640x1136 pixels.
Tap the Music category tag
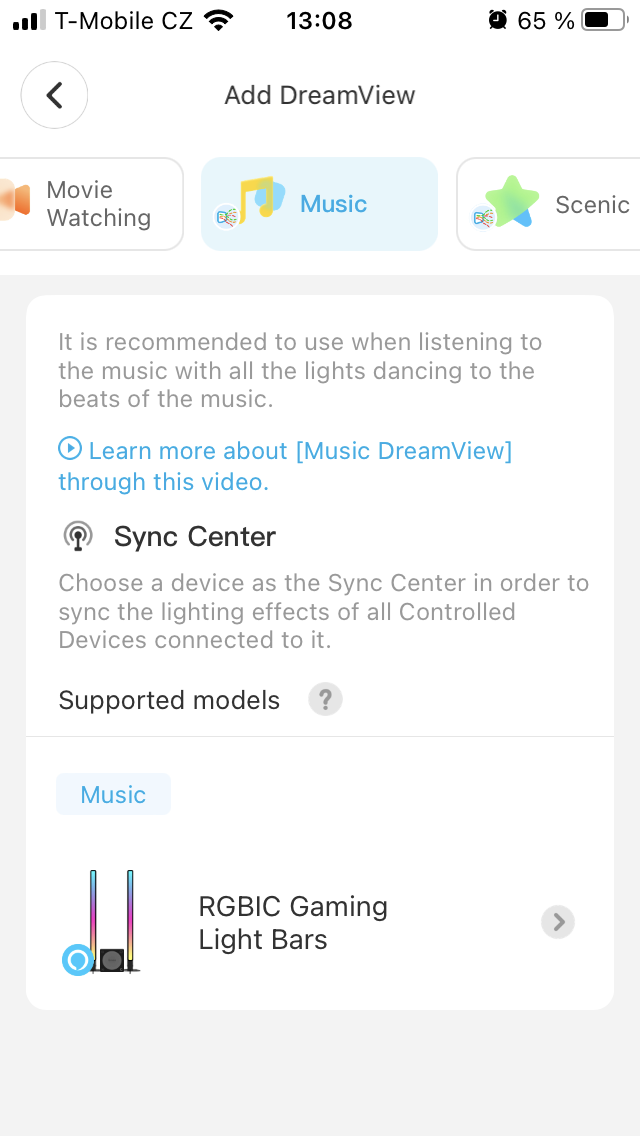113,795
